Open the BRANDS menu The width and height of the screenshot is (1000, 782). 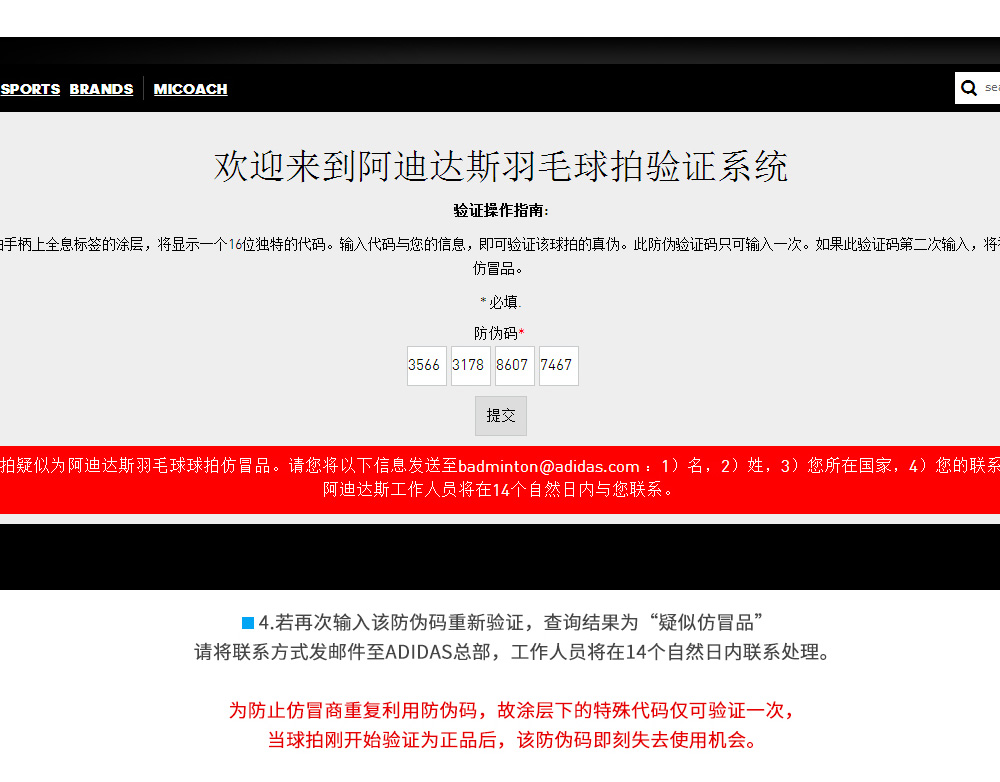101,89
